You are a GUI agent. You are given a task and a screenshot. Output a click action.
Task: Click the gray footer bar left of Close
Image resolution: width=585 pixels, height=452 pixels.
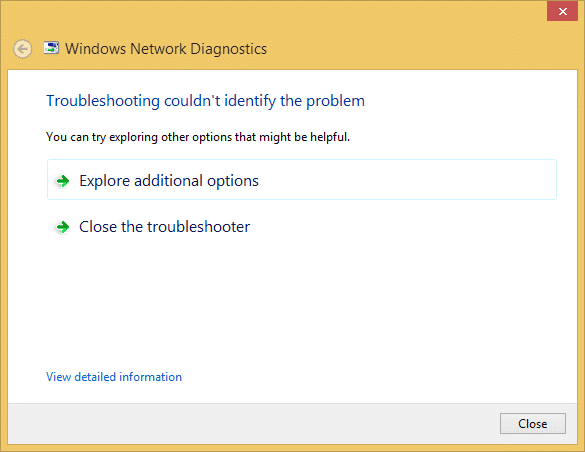[254, 424]
